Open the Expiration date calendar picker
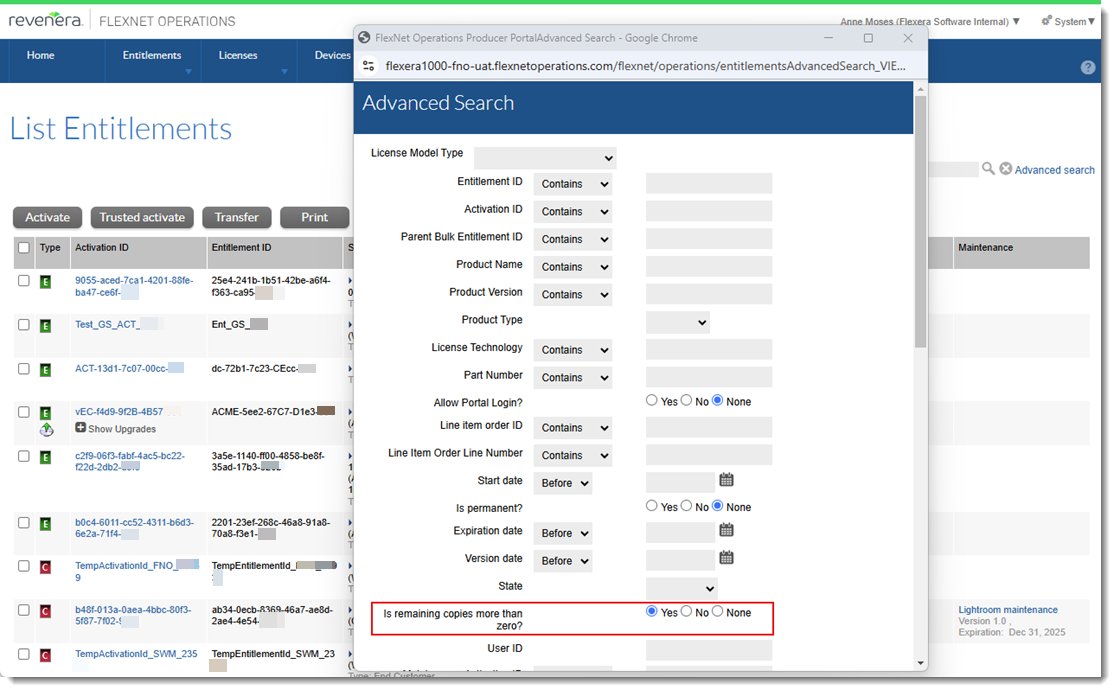The height and width of the screenshot is (692, 1116). pos(727,530)
